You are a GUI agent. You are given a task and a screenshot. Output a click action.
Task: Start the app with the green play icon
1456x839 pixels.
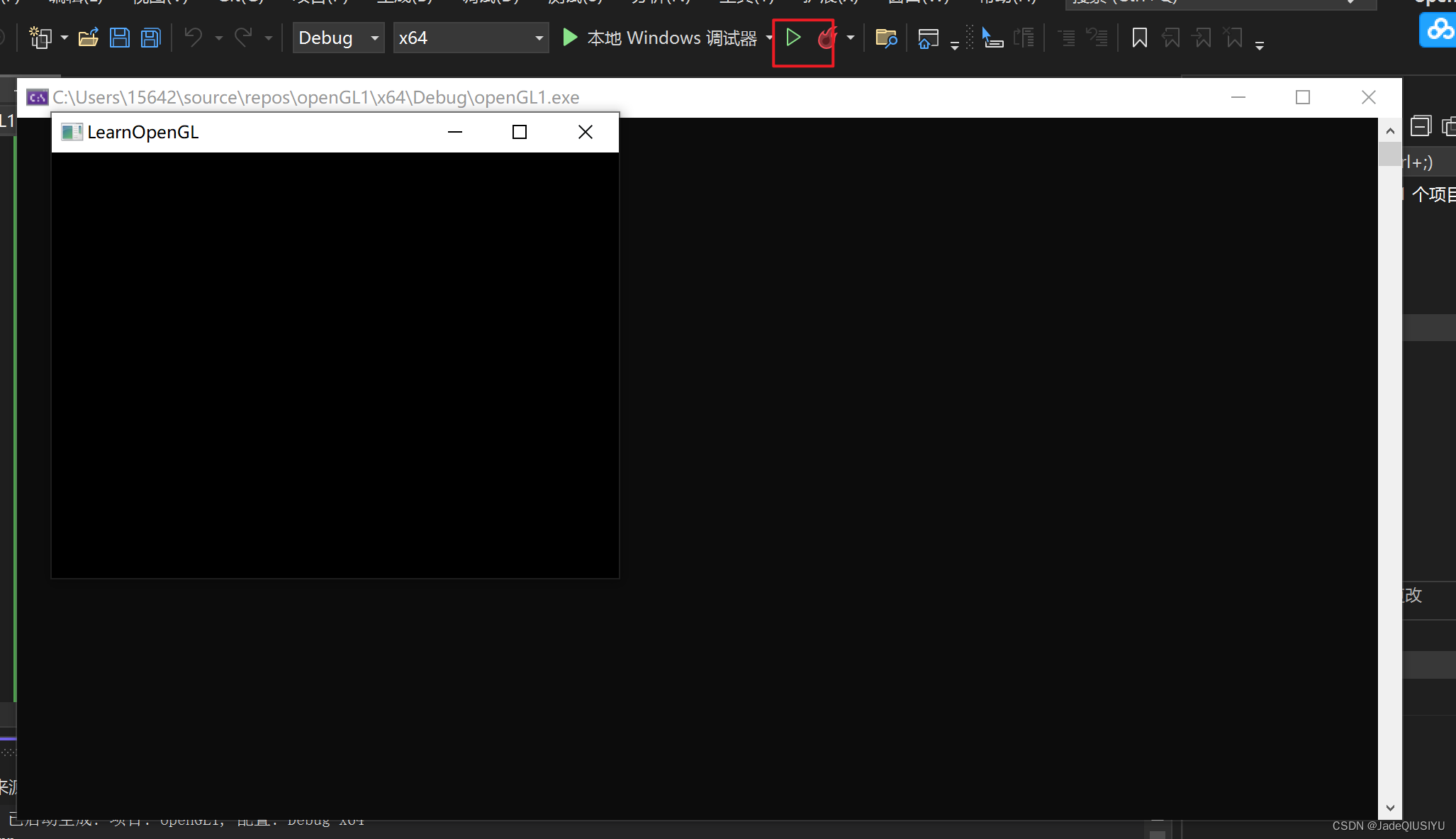pos(794,38)
